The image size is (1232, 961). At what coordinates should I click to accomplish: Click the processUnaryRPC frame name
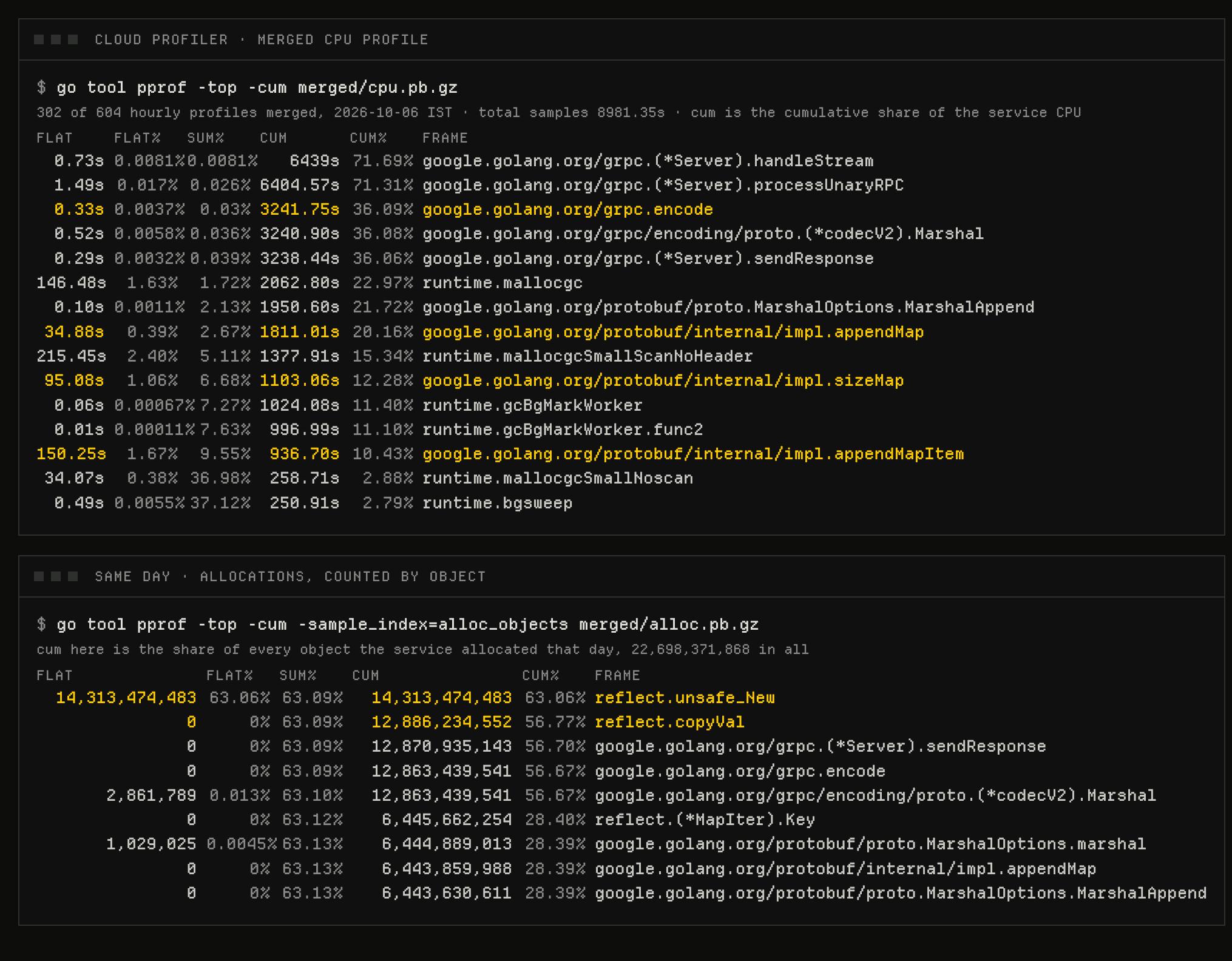[x=663, y=185]
